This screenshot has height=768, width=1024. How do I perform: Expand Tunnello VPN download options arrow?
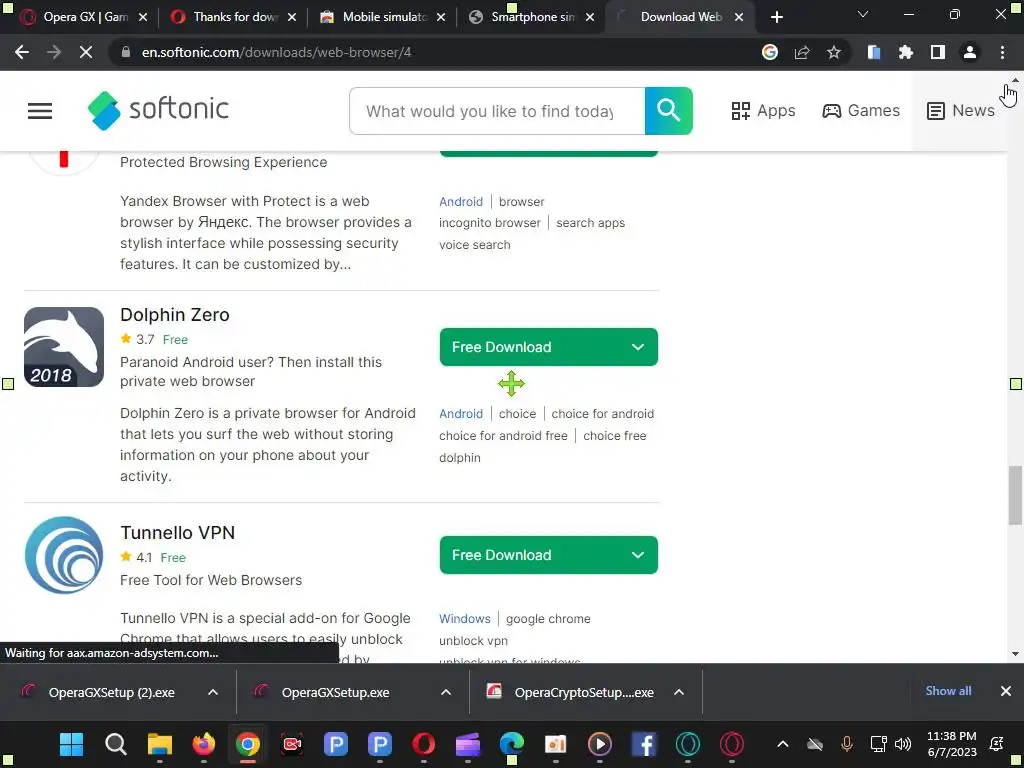(x=638, y=555)
